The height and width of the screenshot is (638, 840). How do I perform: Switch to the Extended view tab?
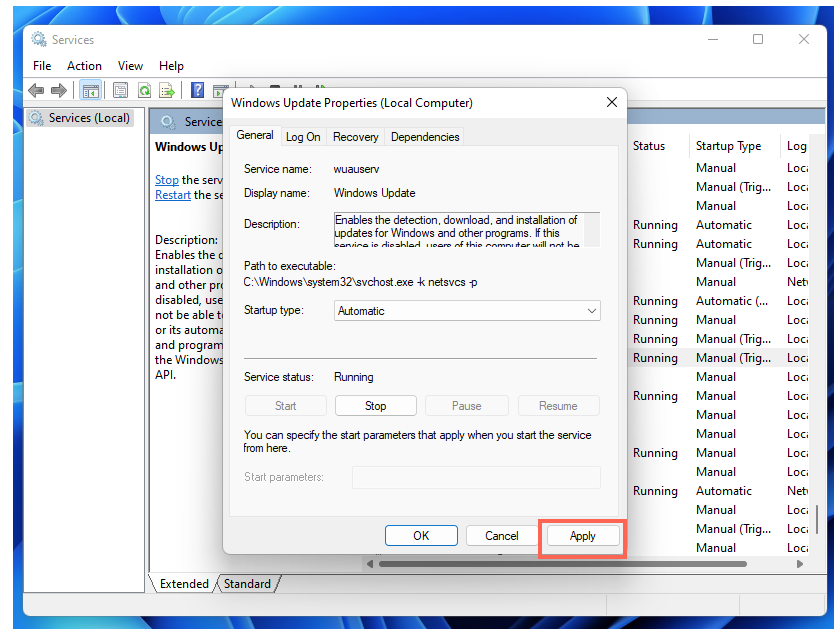pyautogui.click(x=184, y=584)
